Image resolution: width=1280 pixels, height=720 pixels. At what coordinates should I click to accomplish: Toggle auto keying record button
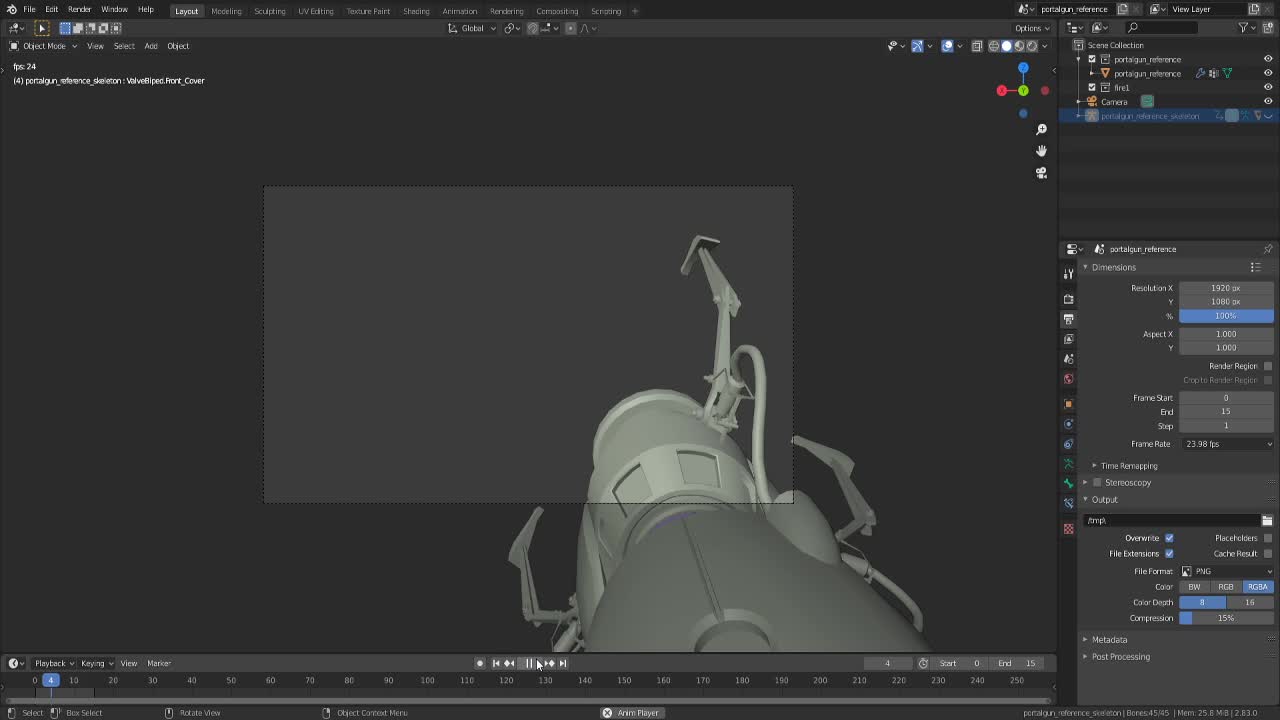pyautogui.click(x=480, y=663)
